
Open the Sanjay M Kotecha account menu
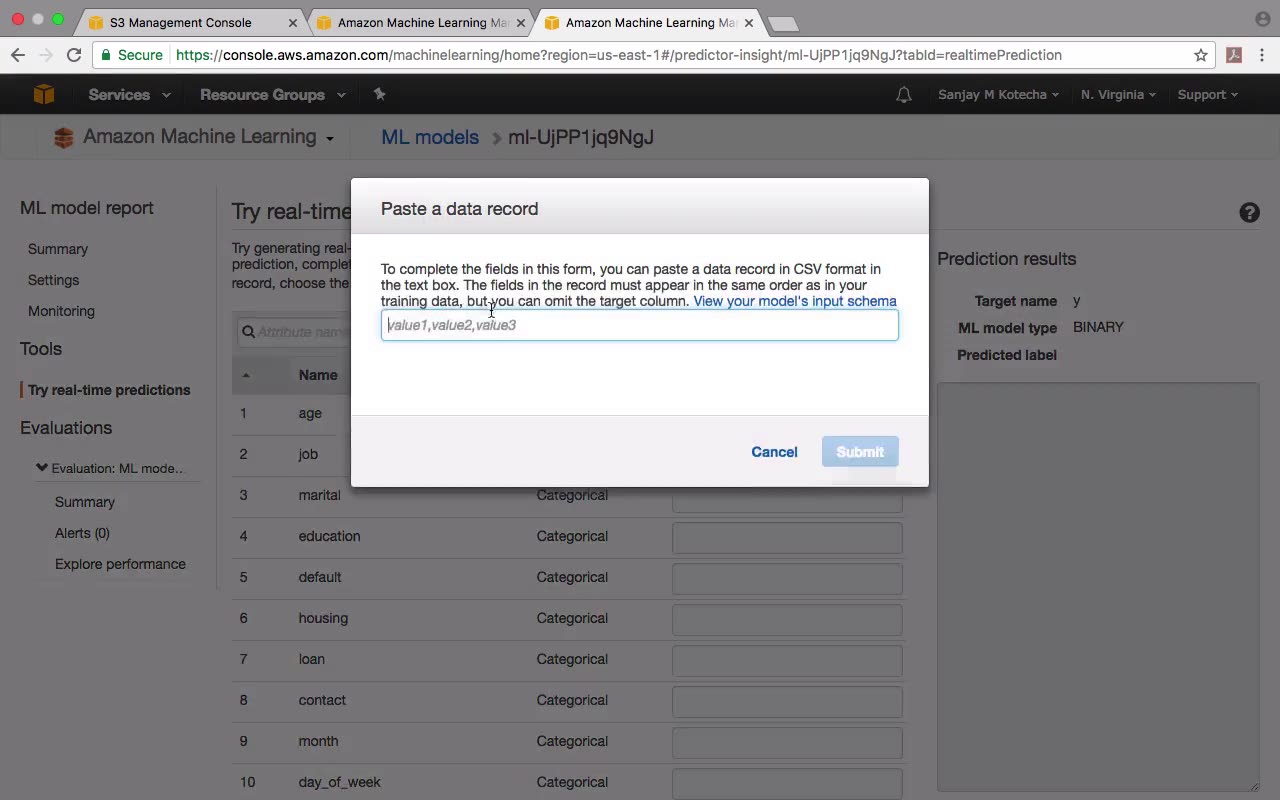coord(998,95)
